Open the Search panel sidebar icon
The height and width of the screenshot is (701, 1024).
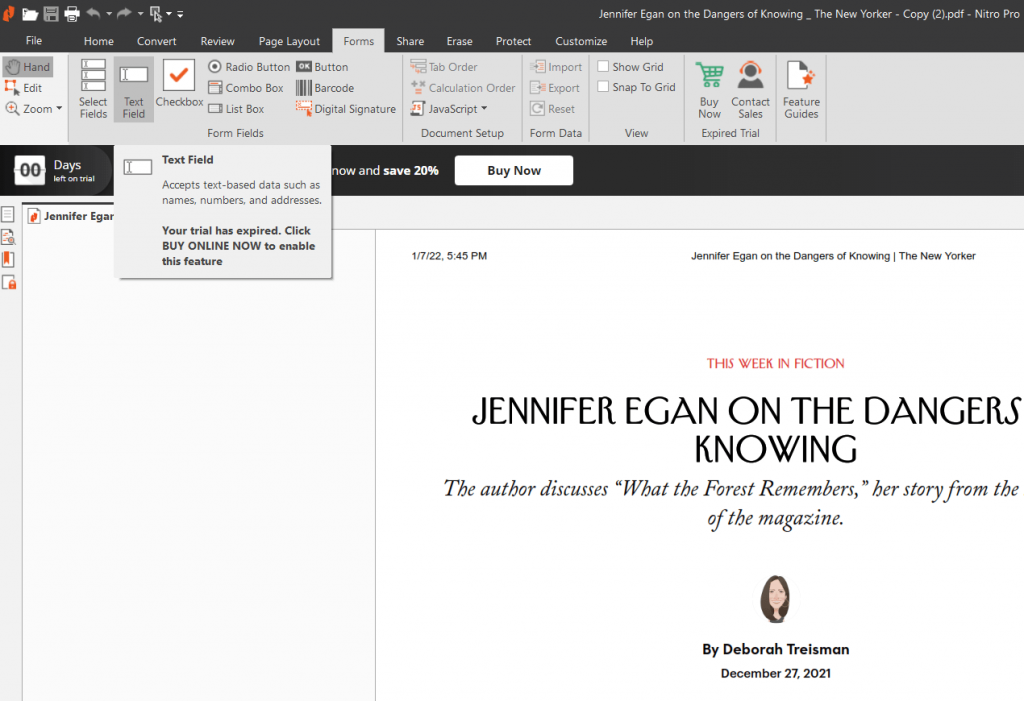[x=8, y=236]
